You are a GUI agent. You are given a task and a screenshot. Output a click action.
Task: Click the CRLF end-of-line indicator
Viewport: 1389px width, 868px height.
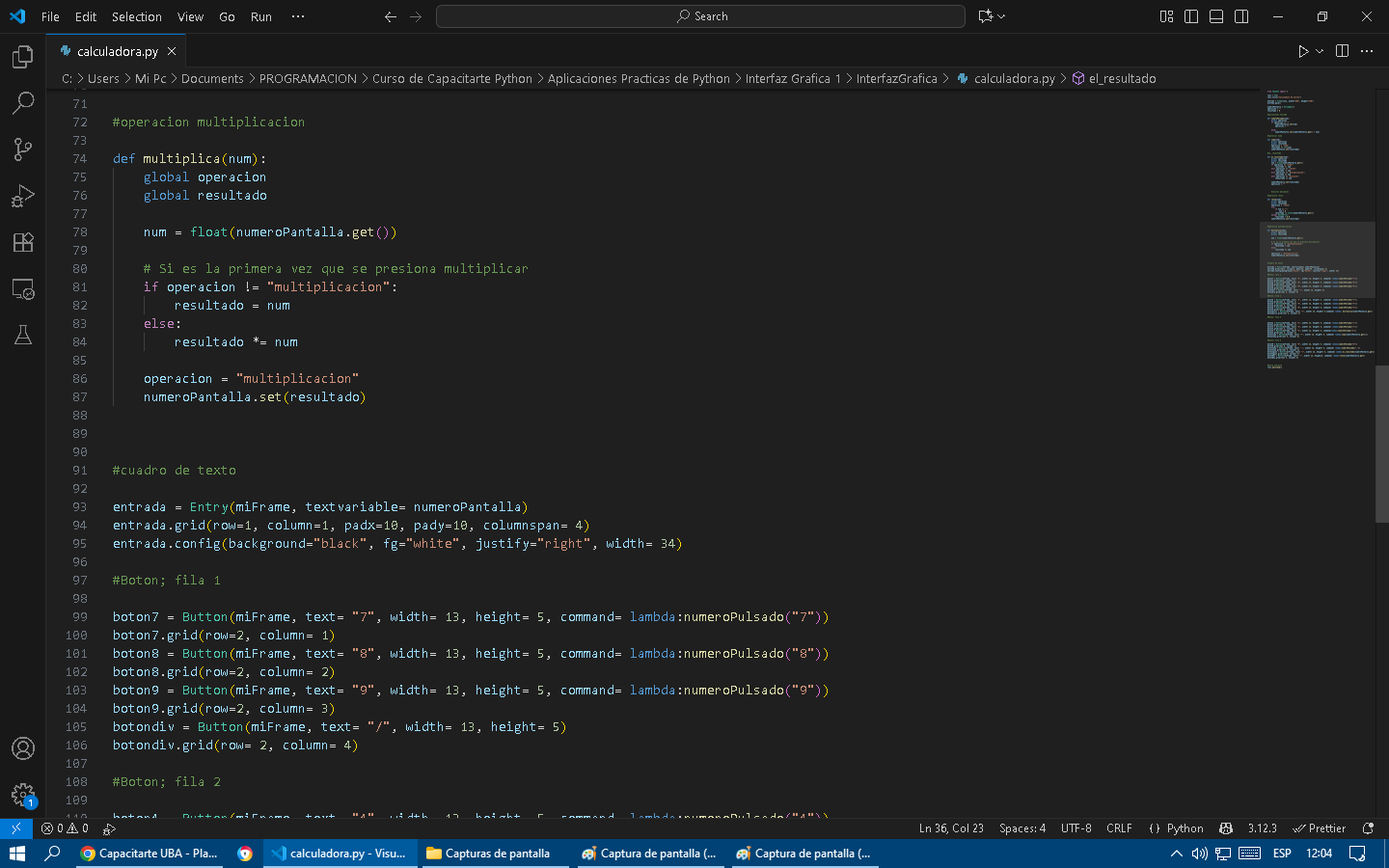(x=1119, y=828)
